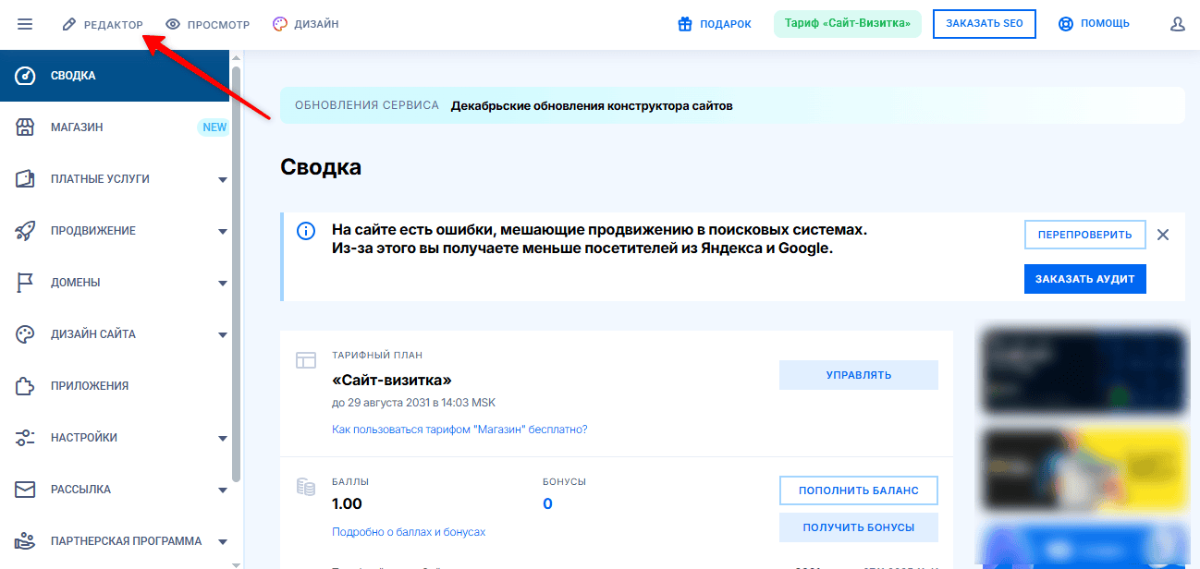Click the Платные услуги icon
Viewport: 1200px width, 569px height.
coord(26,179)
